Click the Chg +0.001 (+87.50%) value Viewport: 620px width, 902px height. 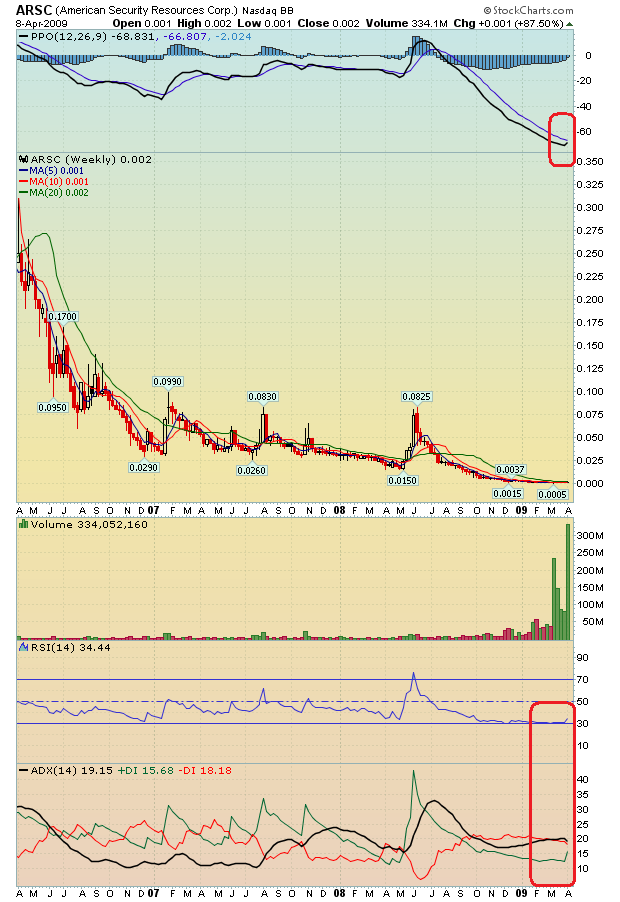(x=508, y=24)
